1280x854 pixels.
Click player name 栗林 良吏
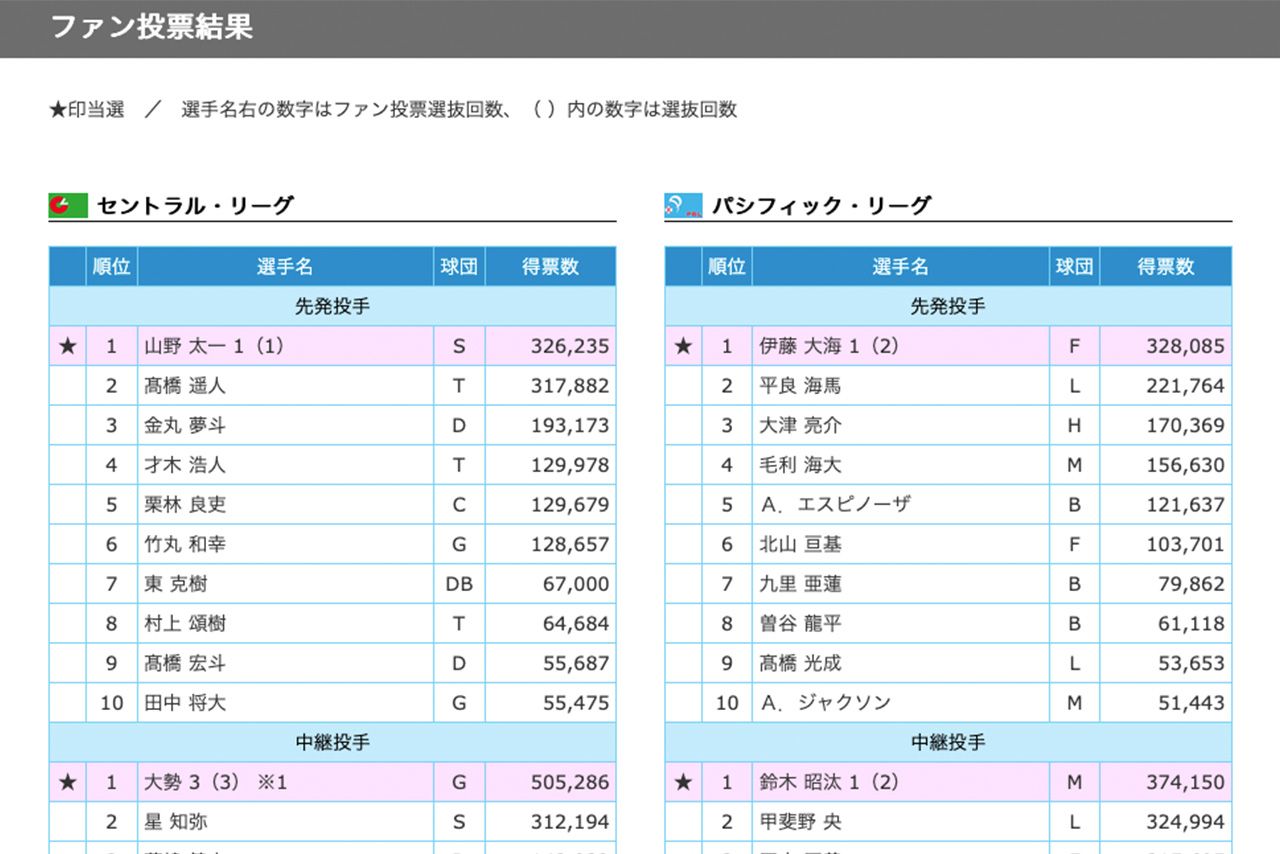[x=185, y=504]
